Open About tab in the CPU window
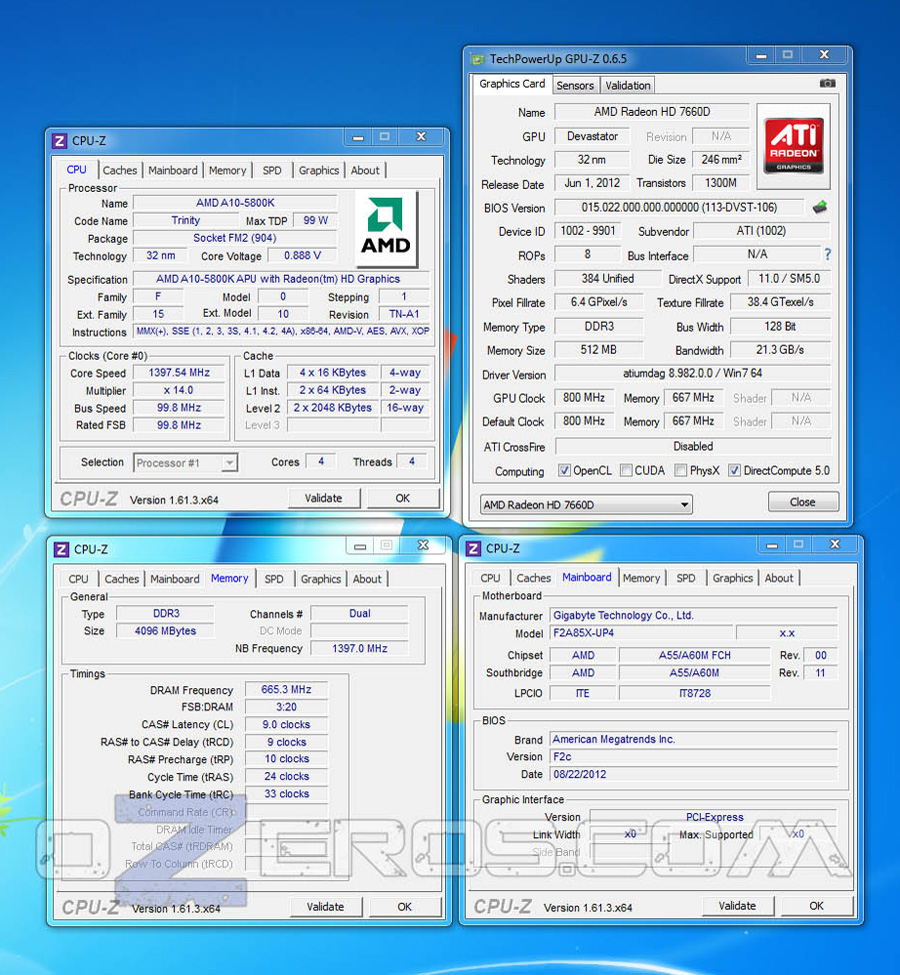This screenshot has height=975, width=900. click(x=365, y=170)
